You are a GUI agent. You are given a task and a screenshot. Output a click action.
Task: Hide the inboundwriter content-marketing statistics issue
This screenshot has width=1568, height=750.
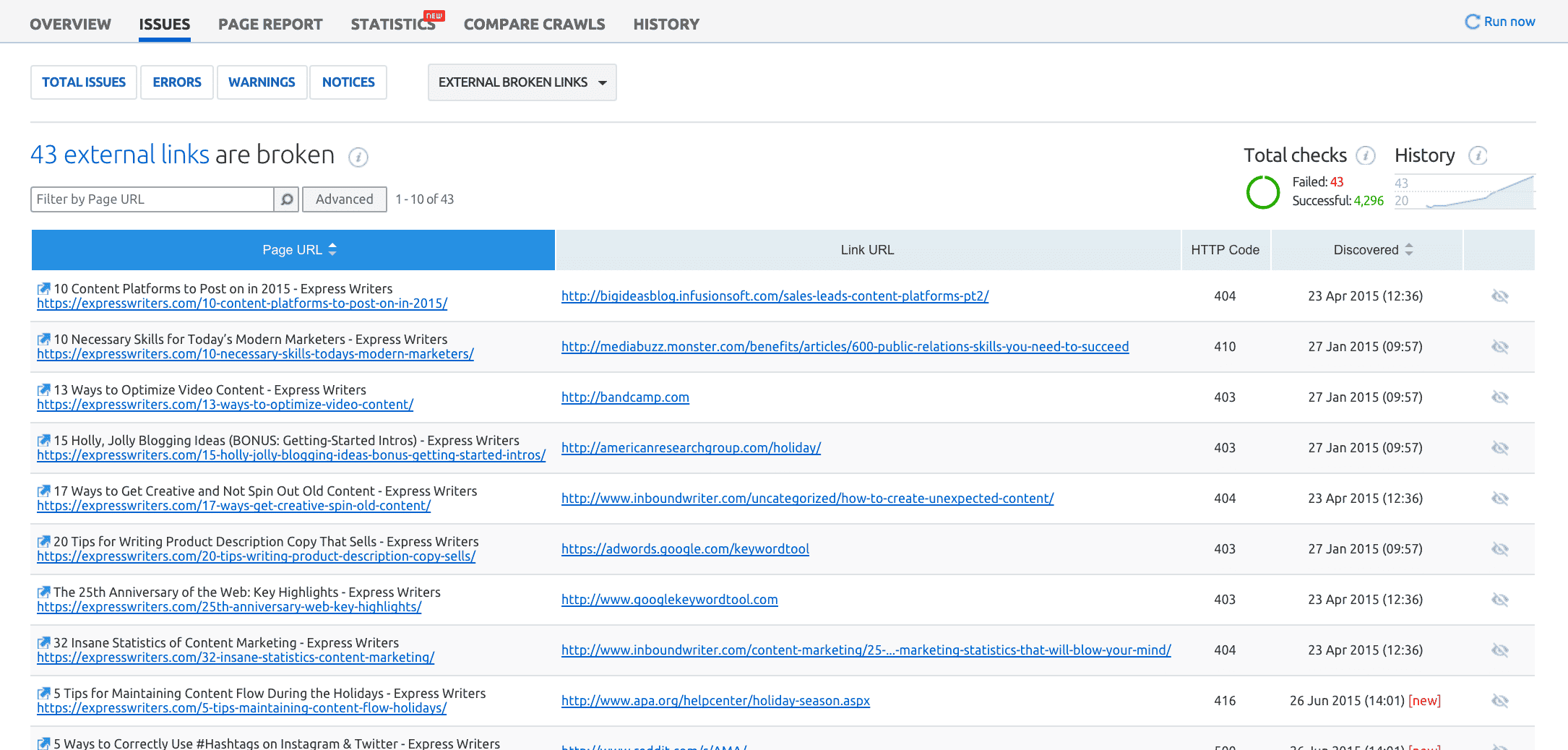[1500, 650]
